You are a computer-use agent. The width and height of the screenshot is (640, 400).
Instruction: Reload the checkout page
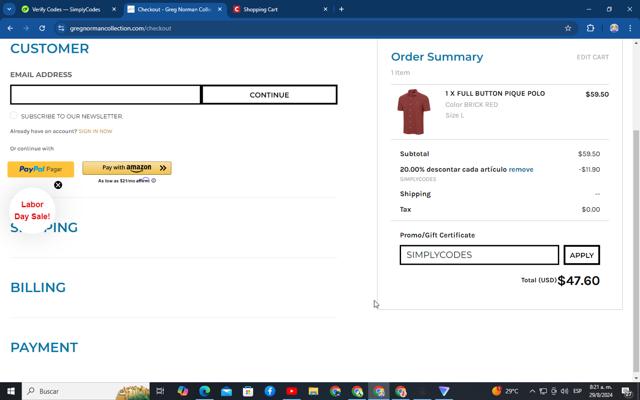pos(42,28)
